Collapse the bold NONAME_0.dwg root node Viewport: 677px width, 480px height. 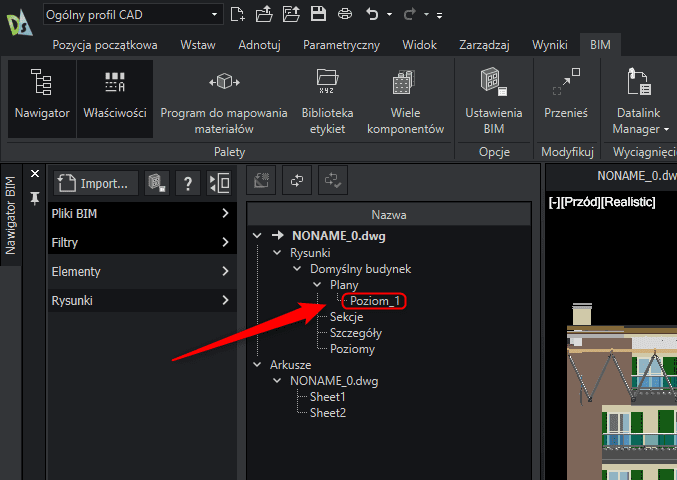(257, 235)
